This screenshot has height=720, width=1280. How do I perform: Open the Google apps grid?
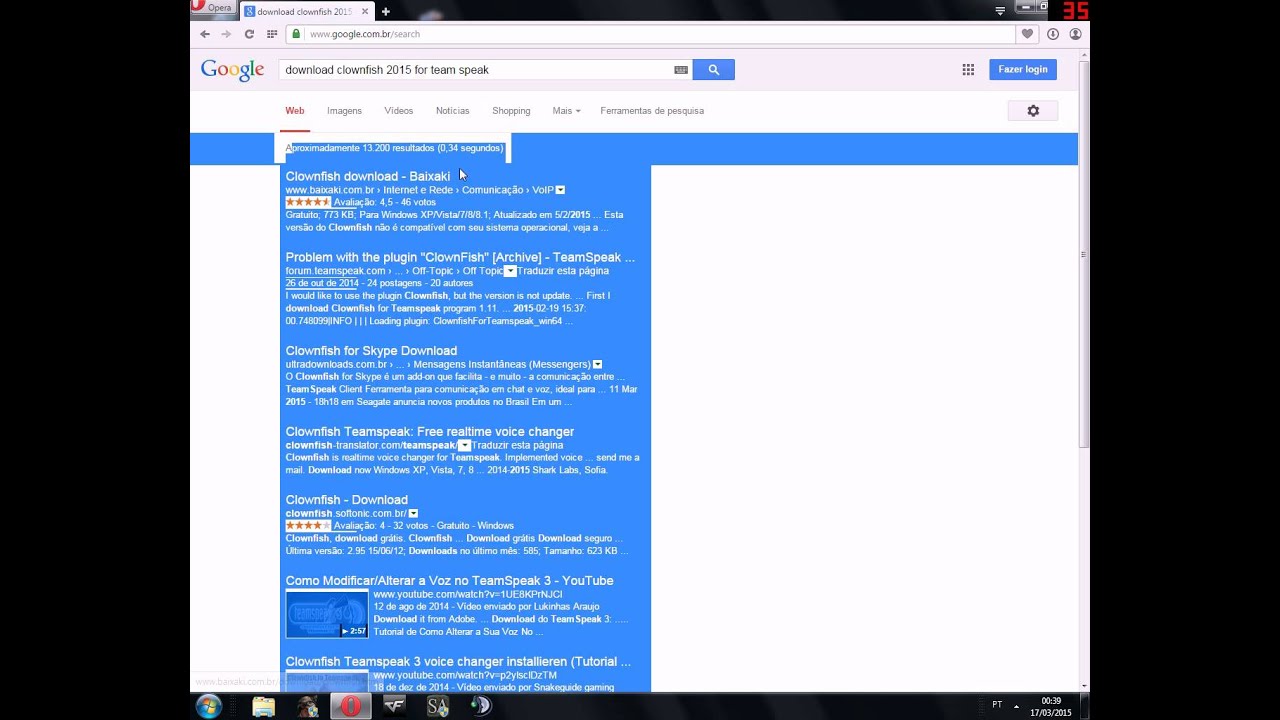[x=968, y=70]
